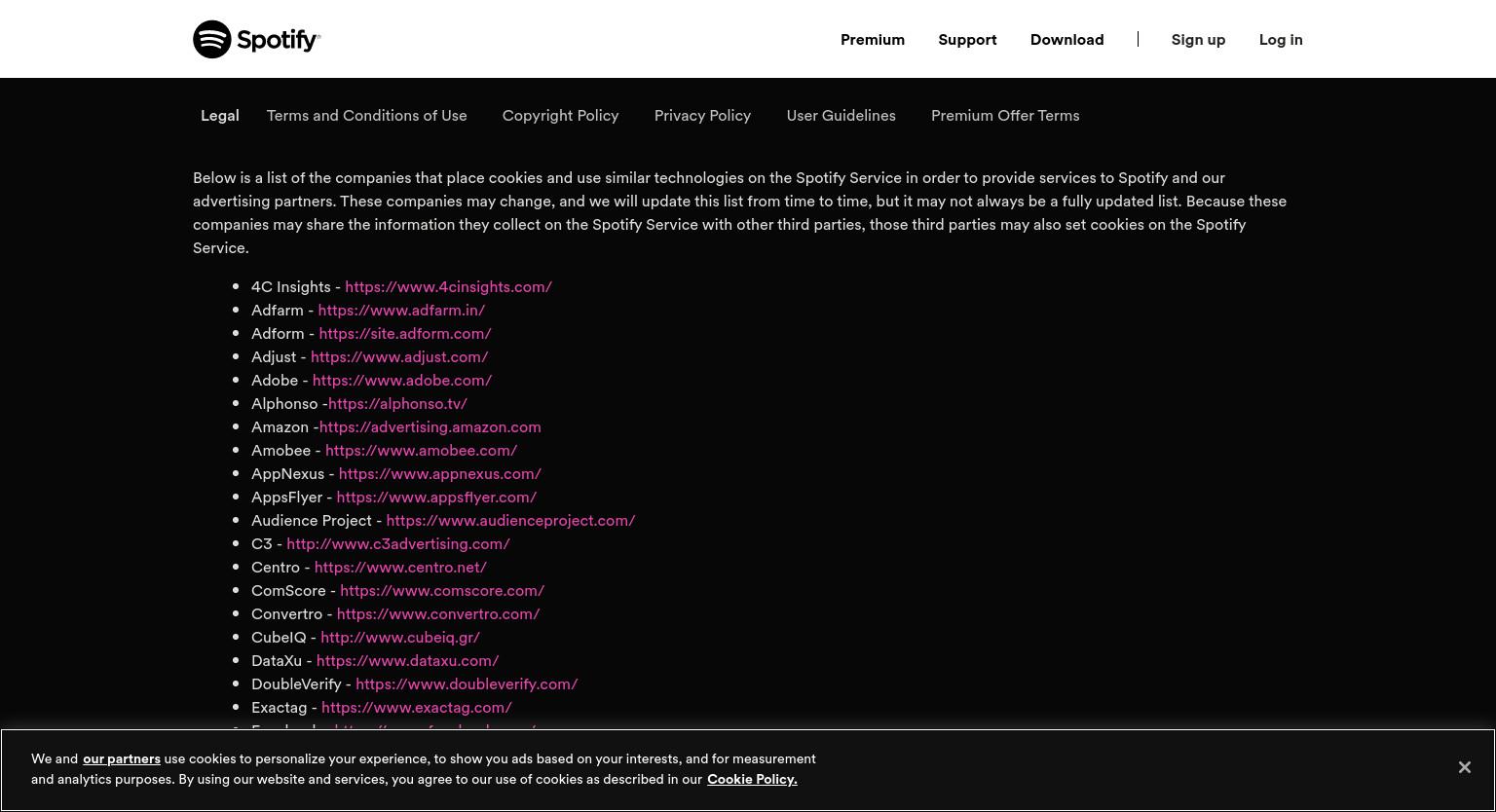1496x812 pixels.
Task: Open the Cookie Policy link
Action: (x=752, y=779)
